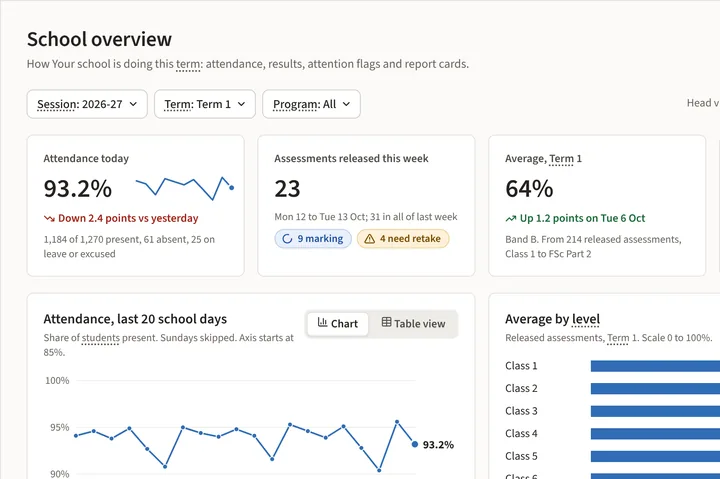Click the Class 1 bar
This screenshot has height=479, width=720.
click(x=655, y=366)
